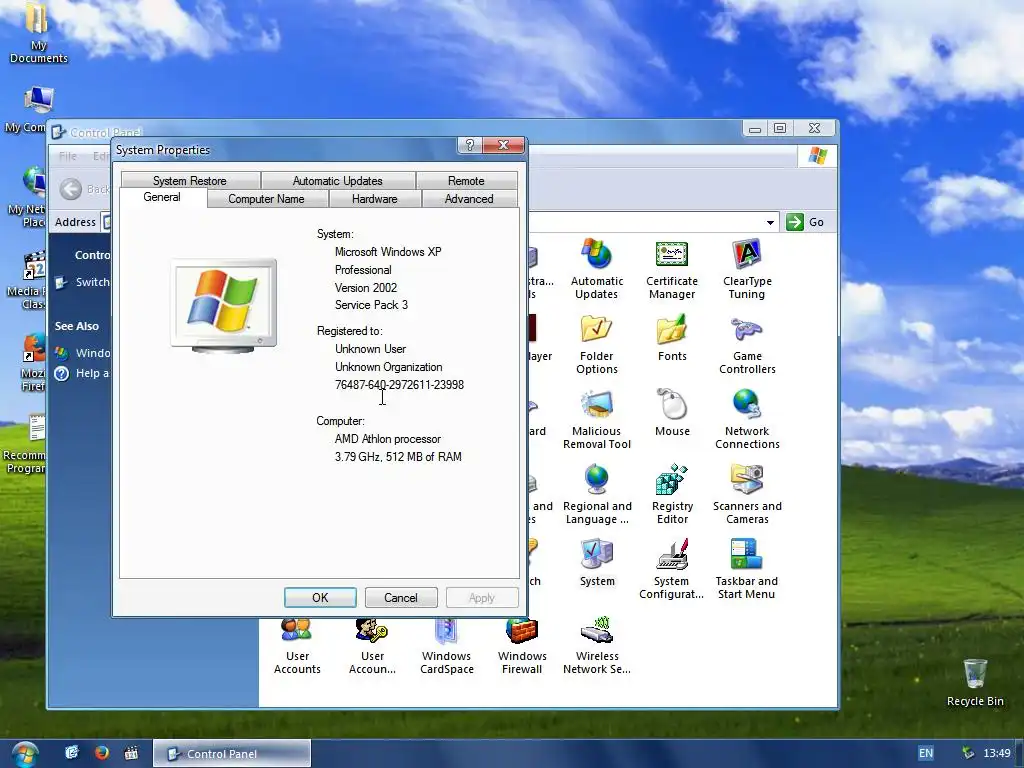Open System Configuration icon
The width and height of the screenshot is (1024, 768).
(671, 569)
